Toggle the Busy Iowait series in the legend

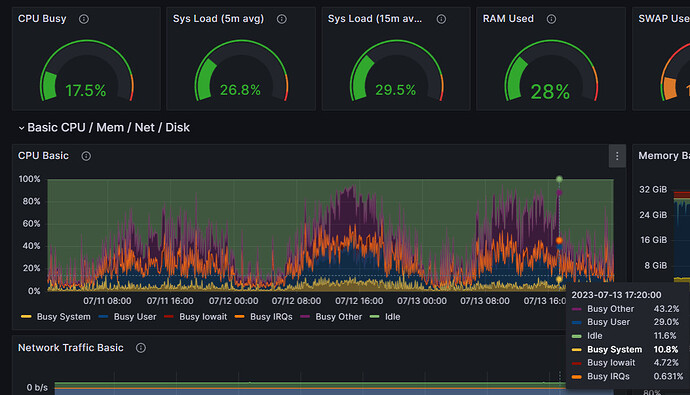(195, 317)
